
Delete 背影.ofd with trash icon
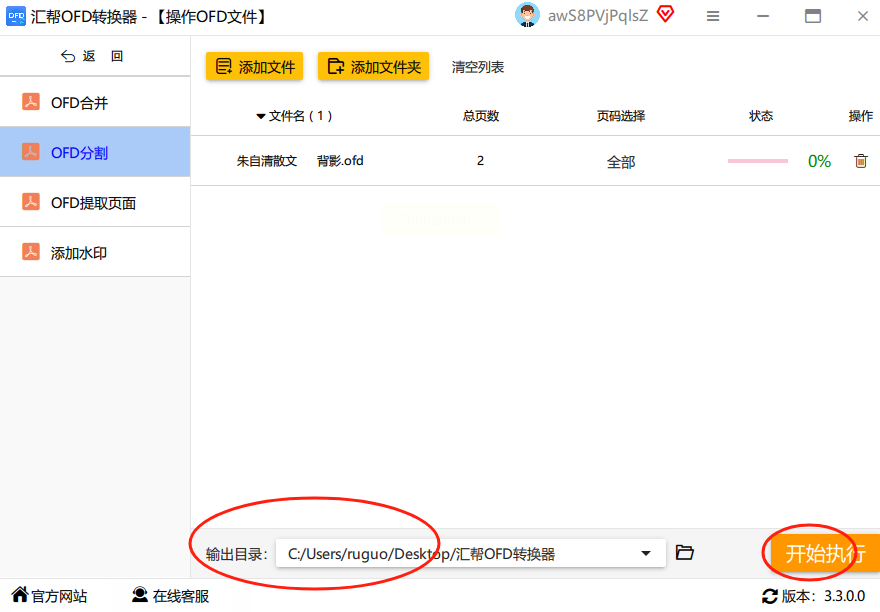click(x=860, y=161)
